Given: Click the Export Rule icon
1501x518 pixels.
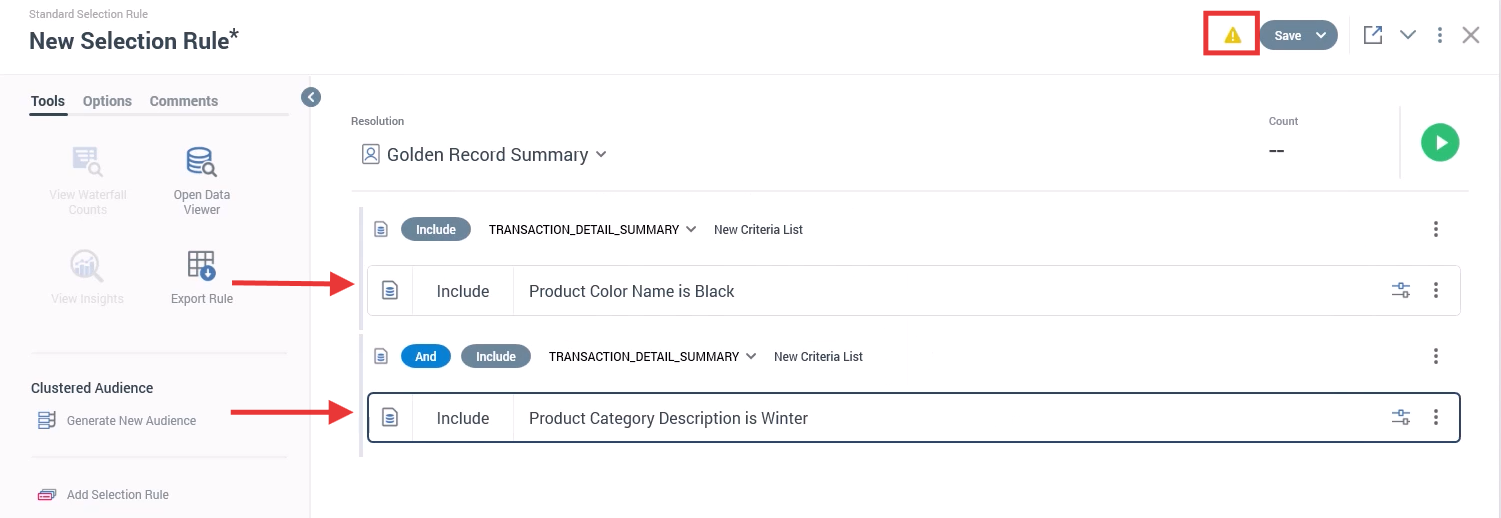Looking at the screenshot, I should click(201, 265).
